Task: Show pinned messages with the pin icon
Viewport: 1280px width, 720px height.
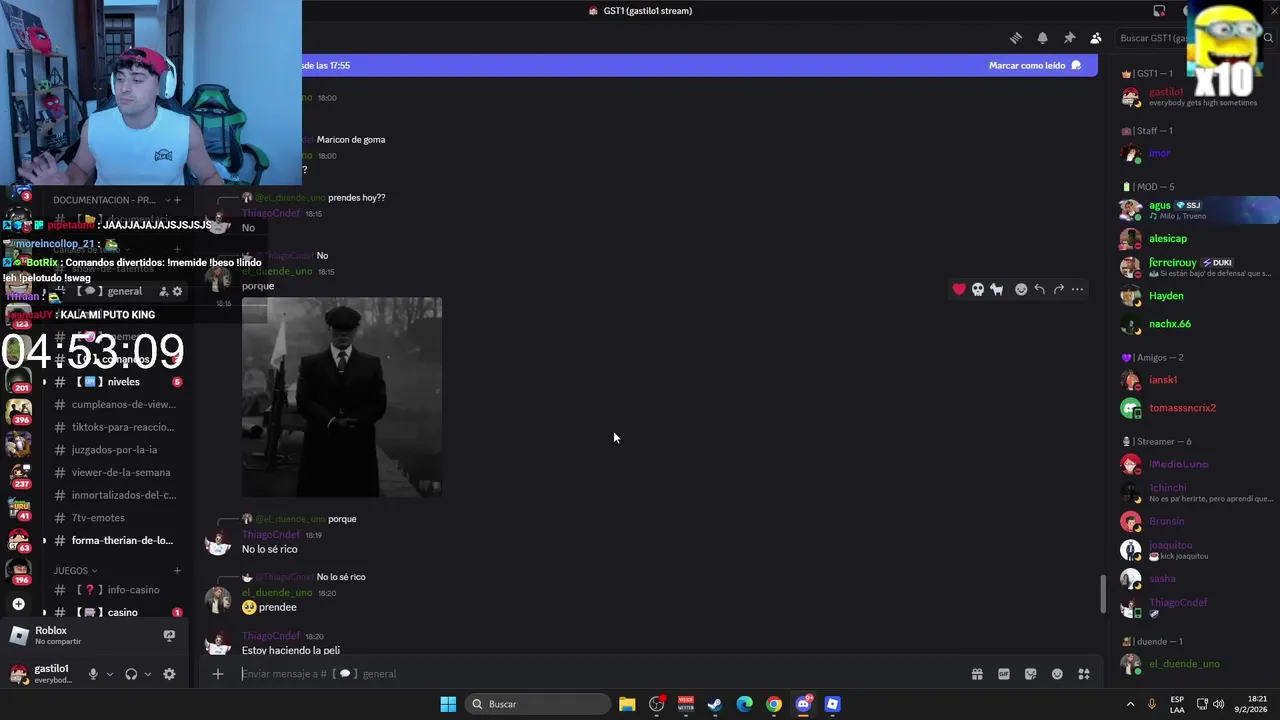Action: [x=1069, y=38]
